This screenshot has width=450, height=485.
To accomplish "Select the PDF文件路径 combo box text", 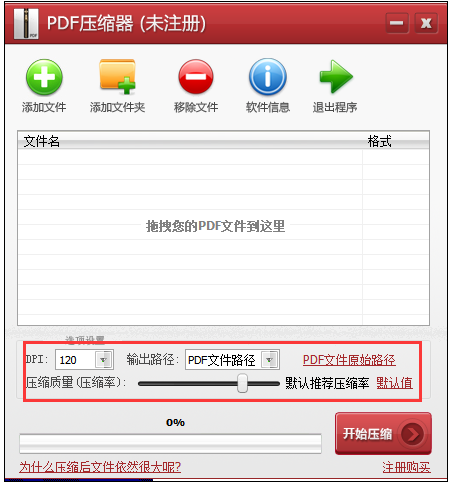I will tap(223, 360).
